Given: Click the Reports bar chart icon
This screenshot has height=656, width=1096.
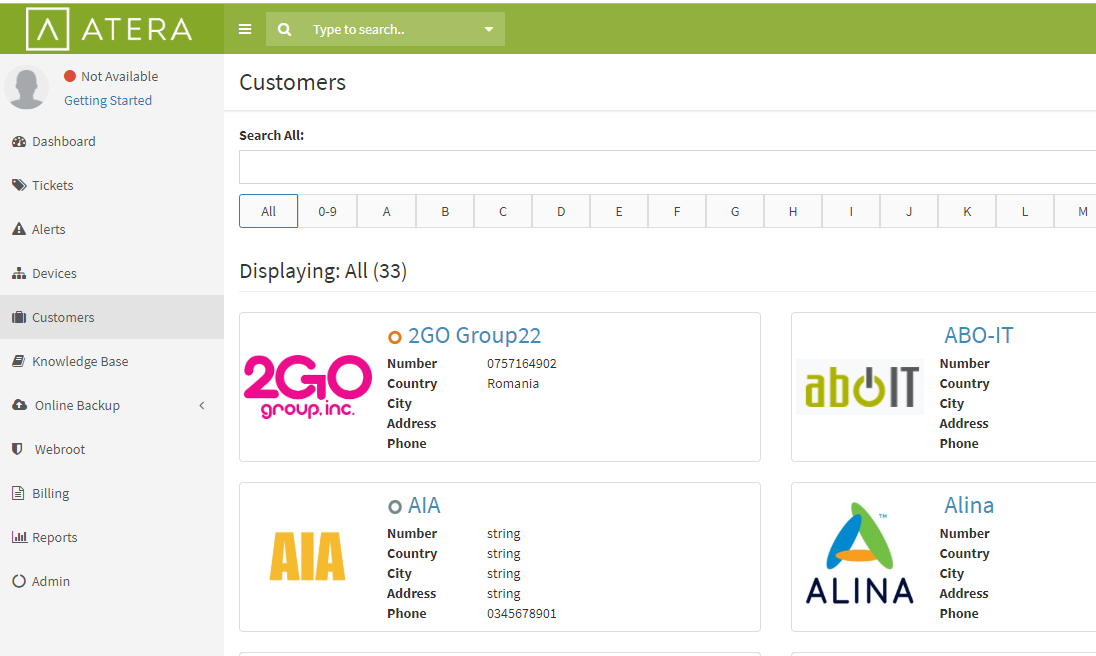Looking at the screenshot, I should pyautogui.click(x=19, y=537).
